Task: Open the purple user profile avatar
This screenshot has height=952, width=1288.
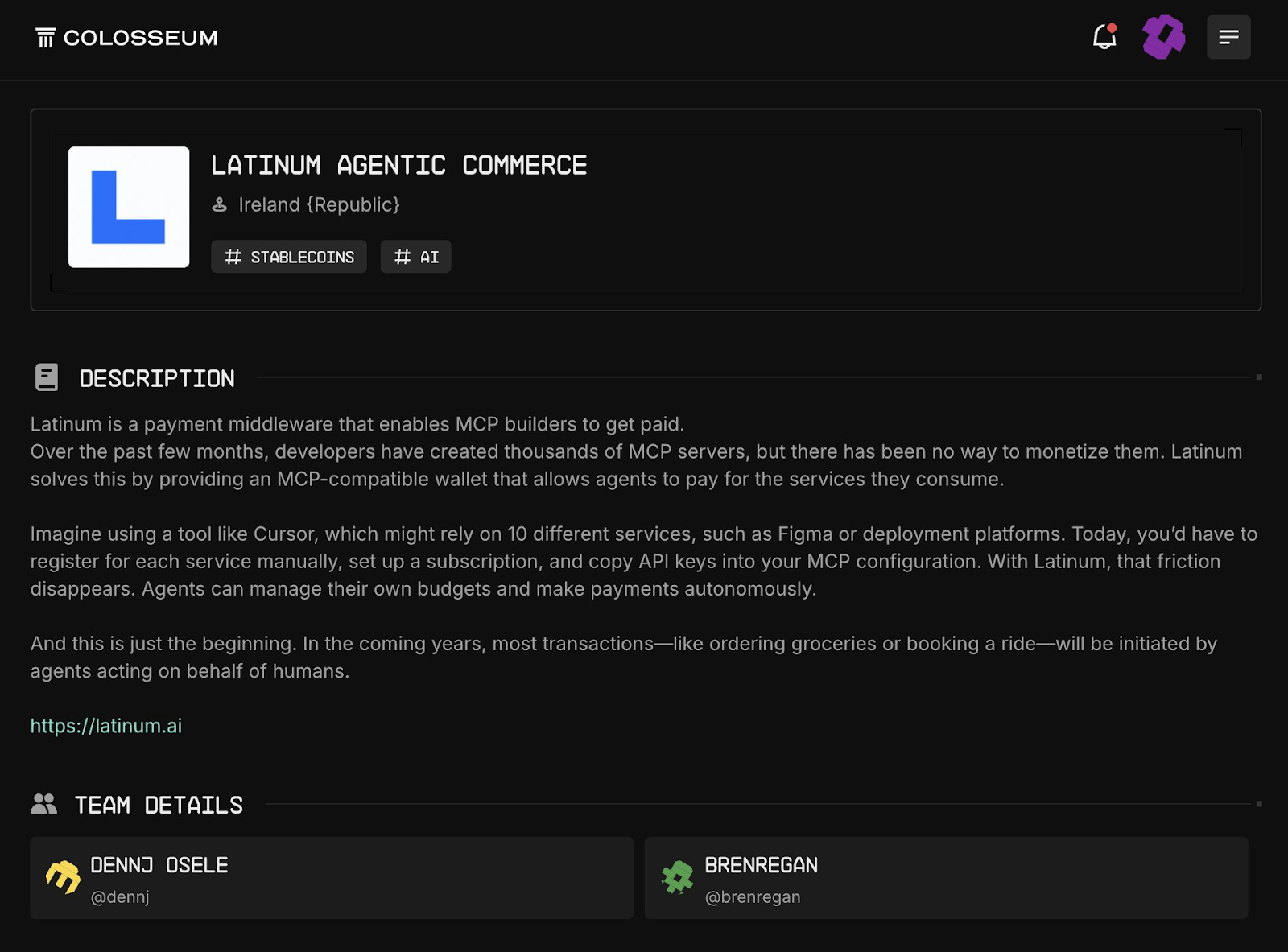Action: [x=1163, y=37]
